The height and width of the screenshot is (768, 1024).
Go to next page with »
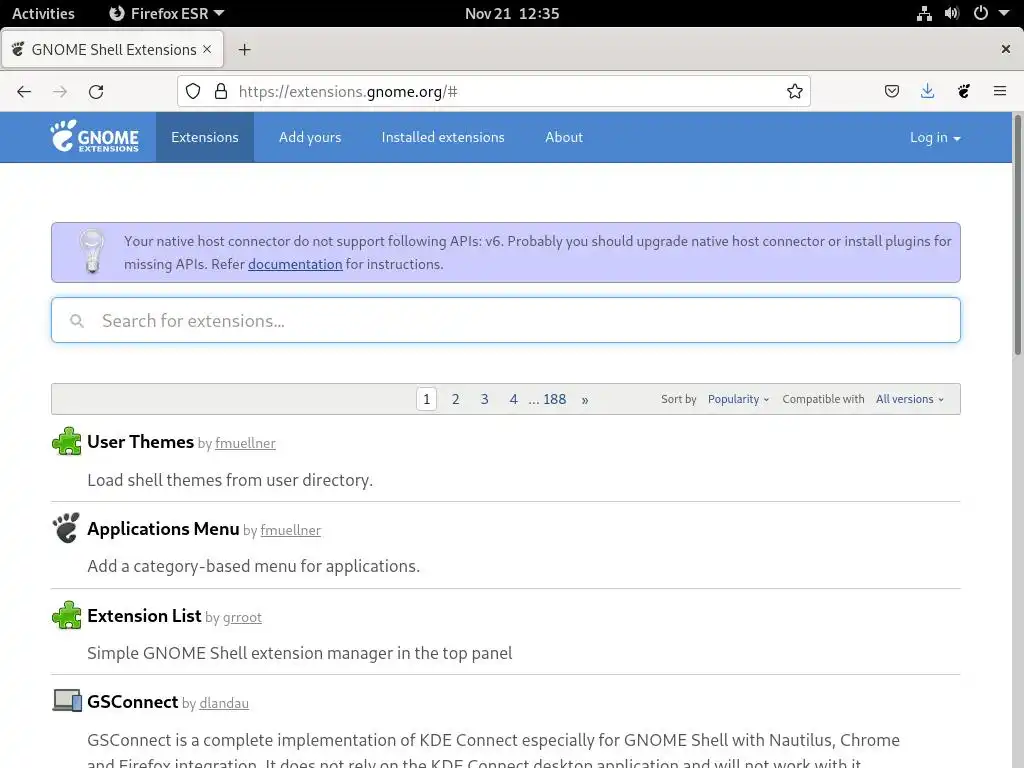pyautogui.click(x=585, y=400)
